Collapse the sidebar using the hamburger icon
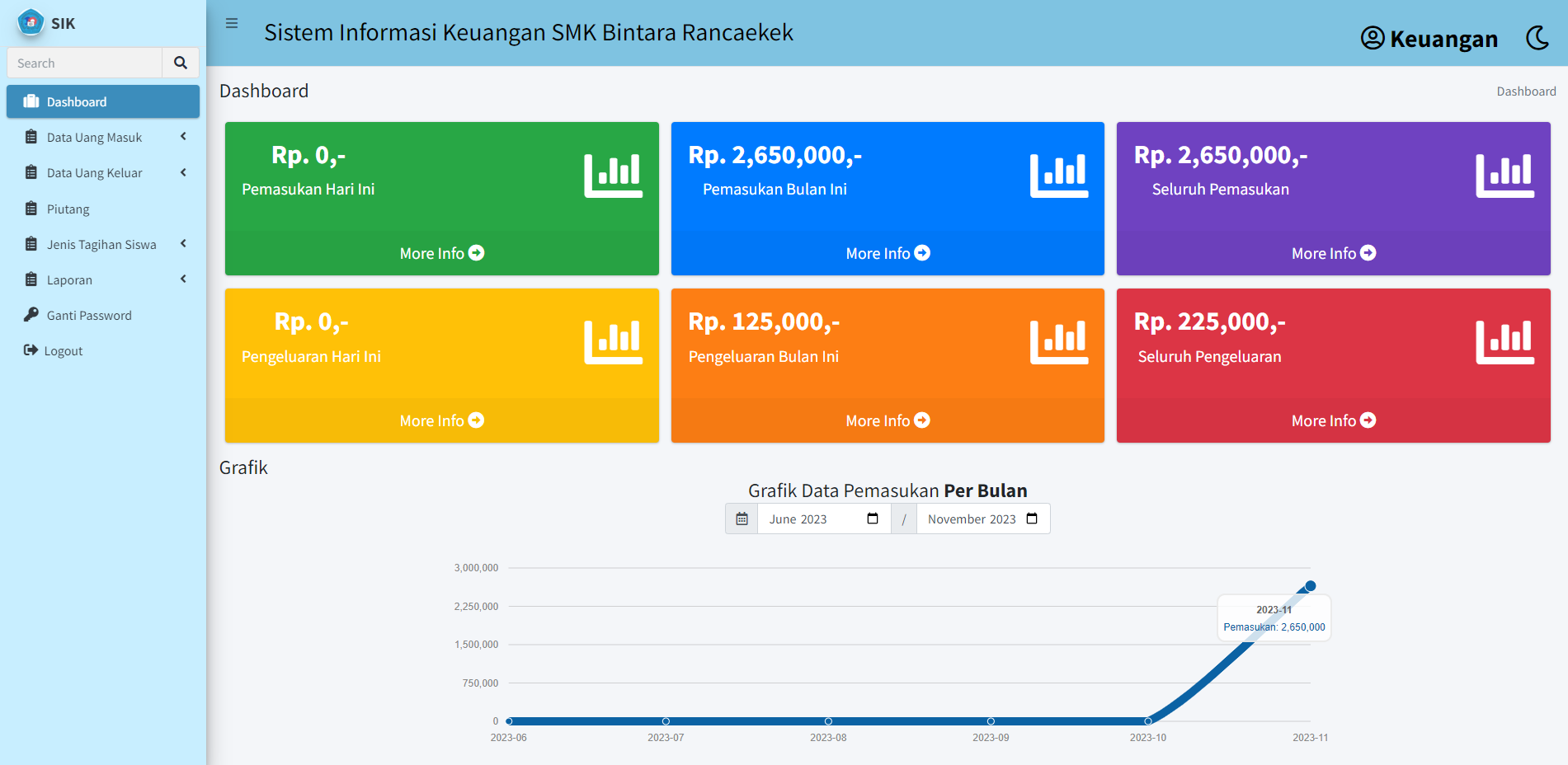The width and height of the screenshot is (1568, 765). (232, 24)
